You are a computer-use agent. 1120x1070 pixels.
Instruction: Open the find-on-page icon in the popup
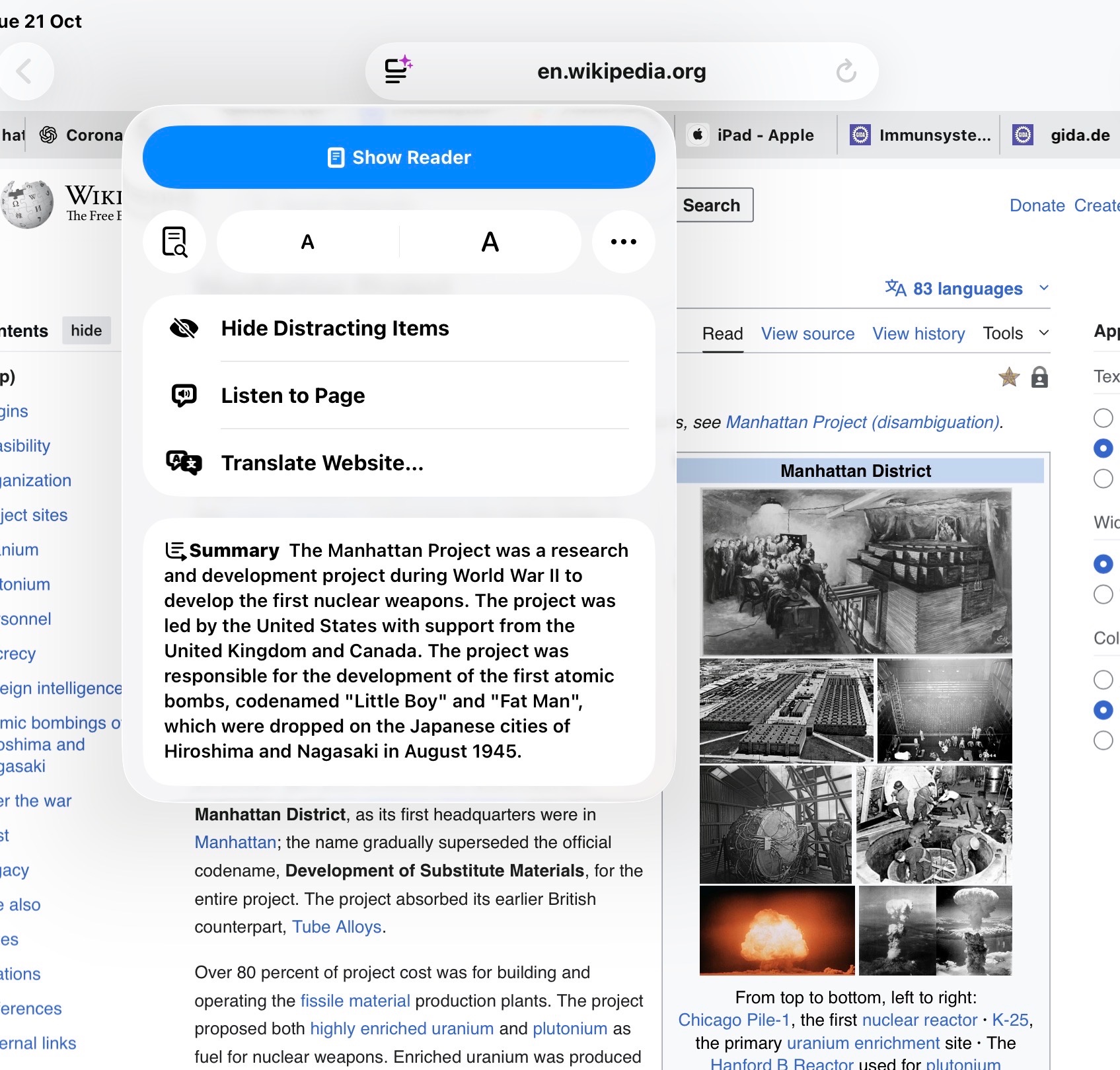click(174, 242)
